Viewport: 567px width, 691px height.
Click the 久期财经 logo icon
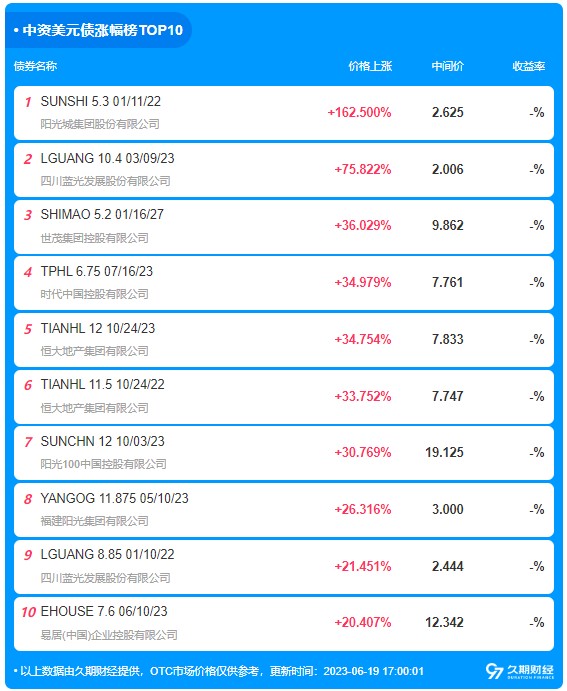(x=520, y=670)
